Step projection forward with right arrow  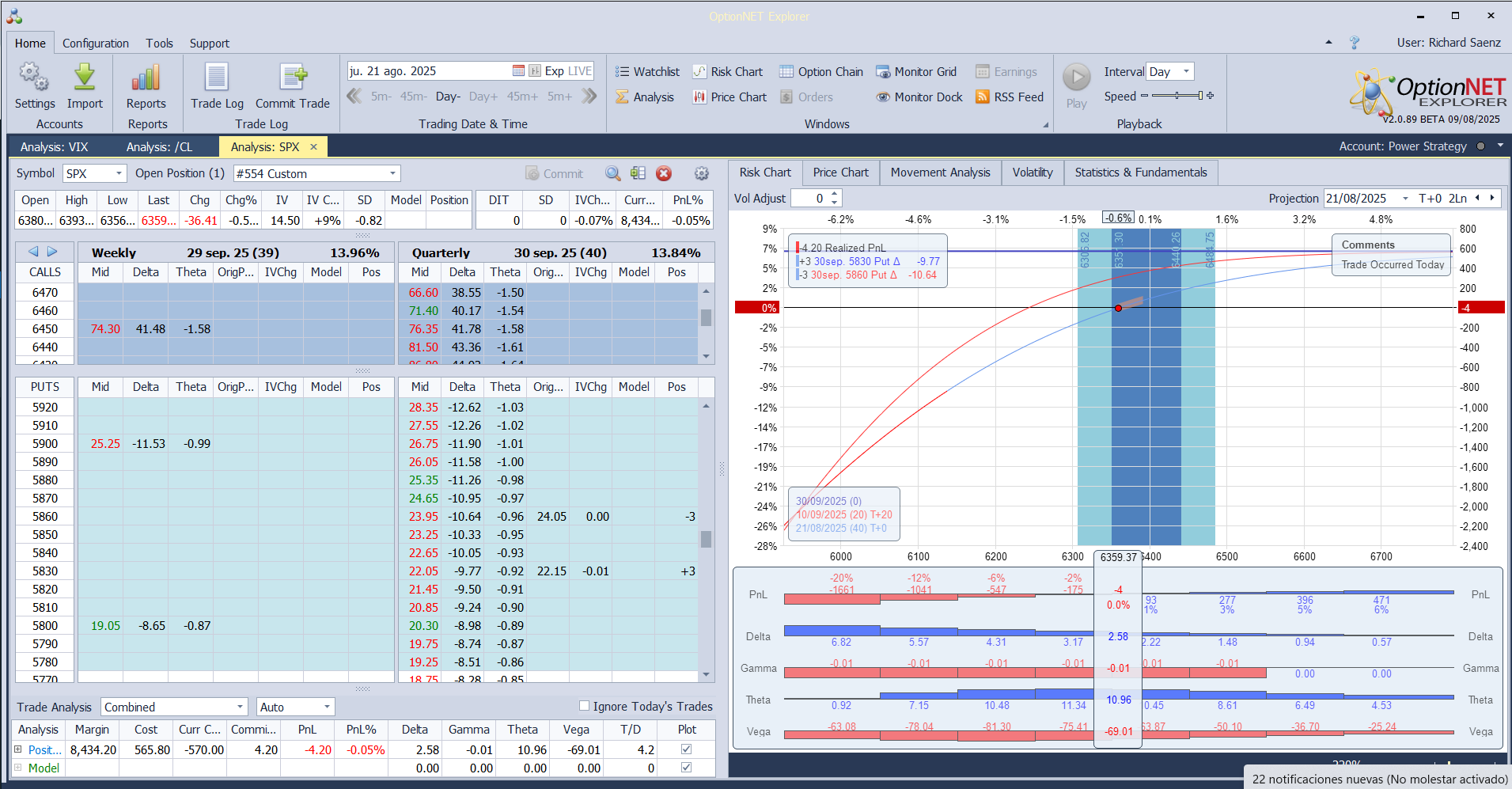1492,198
